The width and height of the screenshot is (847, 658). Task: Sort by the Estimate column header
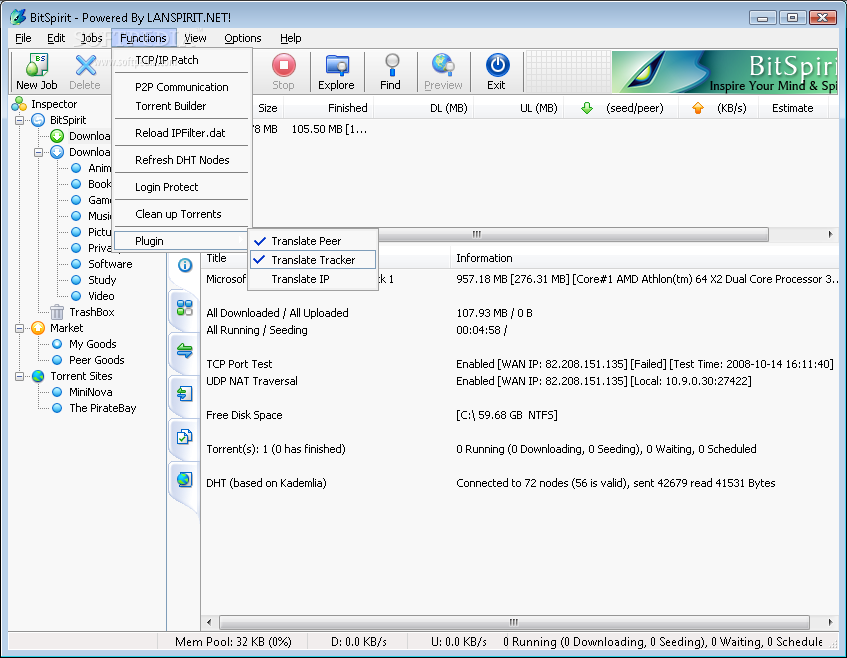pyautogui.click(x=792, y=108)
